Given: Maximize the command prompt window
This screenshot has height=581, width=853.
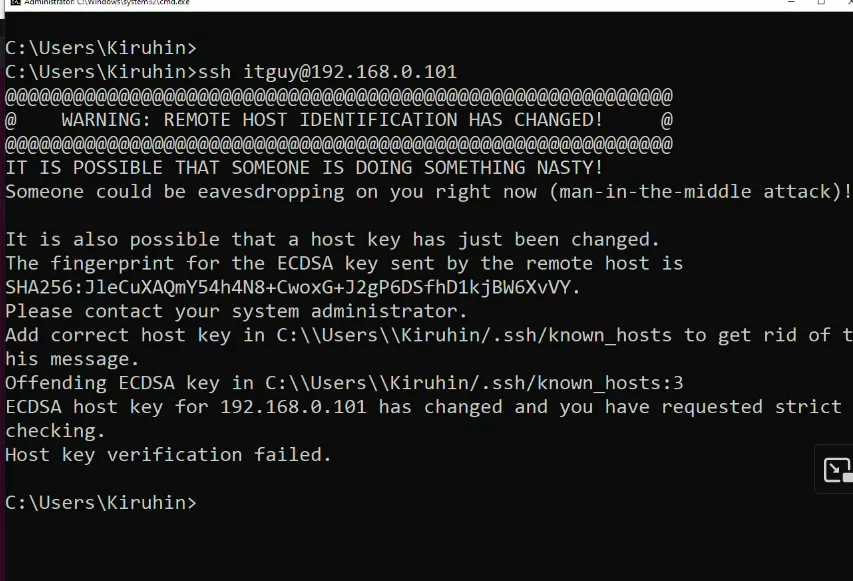Looking at the screenshot, I should click(821, 3).
